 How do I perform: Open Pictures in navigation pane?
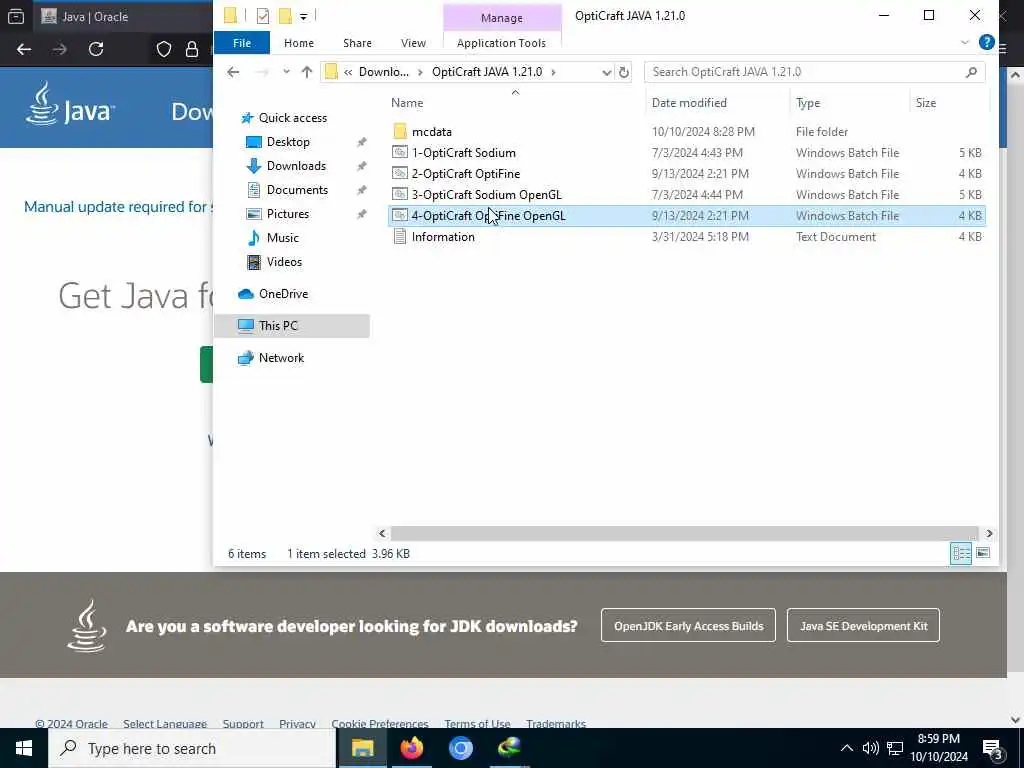[x=287, y=214]
